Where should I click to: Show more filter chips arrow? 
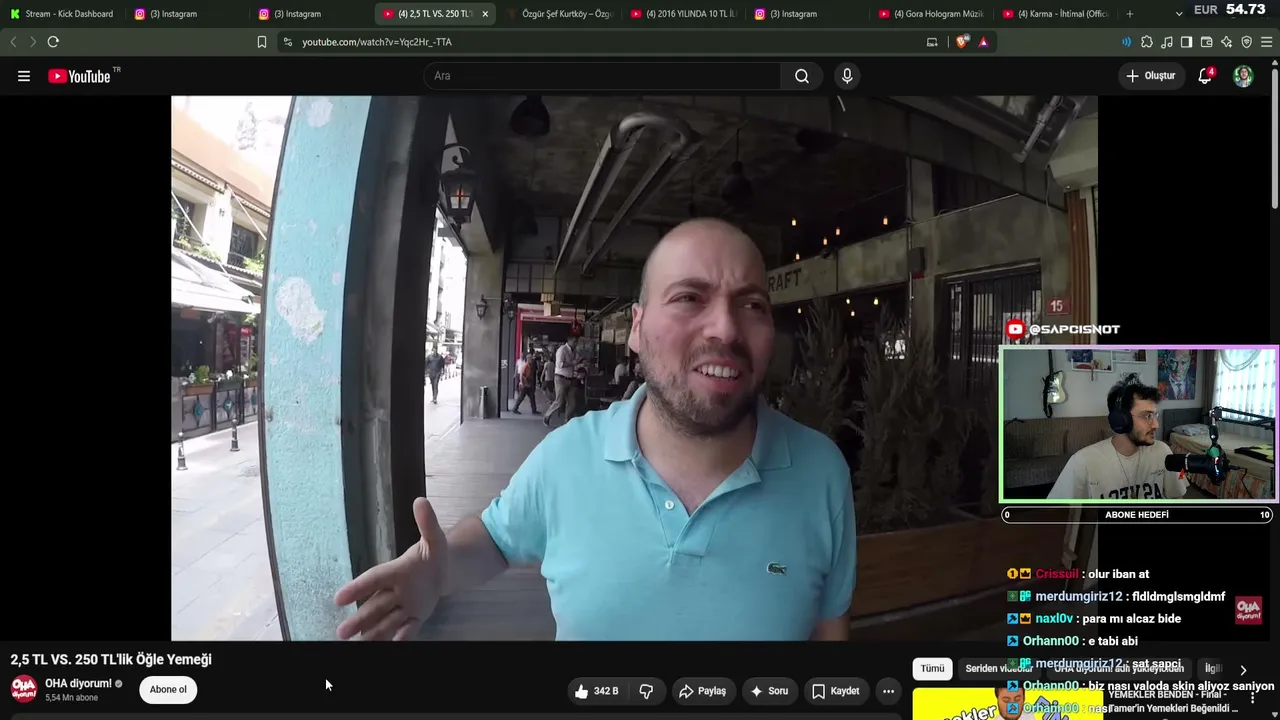(x=1243, y=670)
